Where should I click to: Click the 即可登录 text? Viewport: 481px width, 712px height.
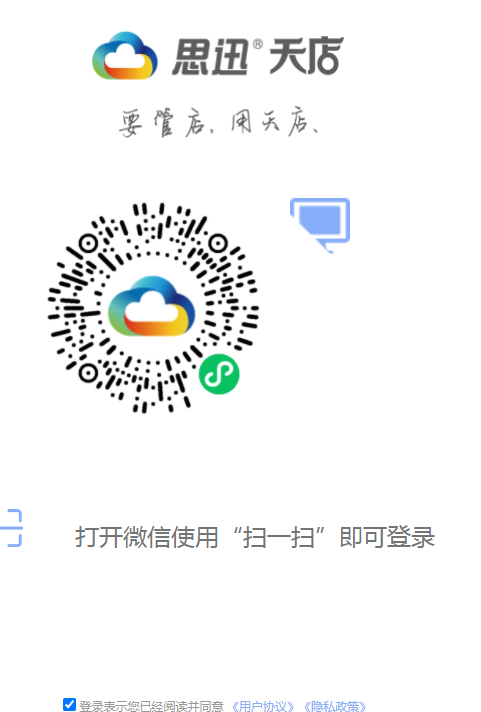pos(387,537)
